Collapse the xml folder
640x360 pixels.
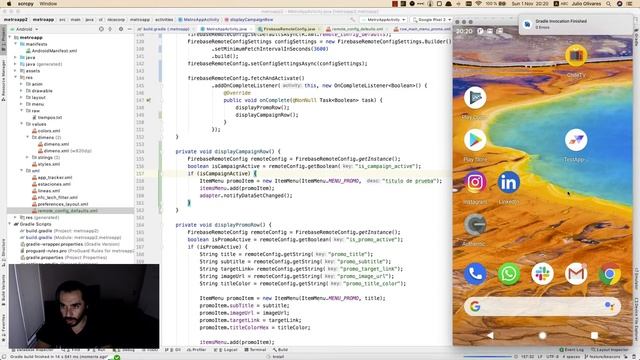(22, 171)
